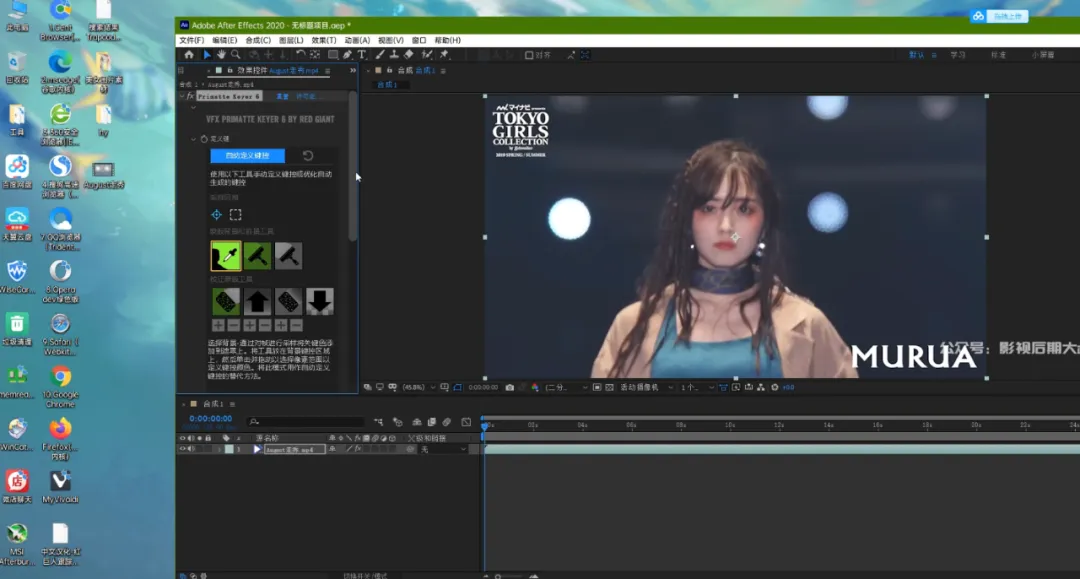Click the reset icon beside auto key button
Image resolution: width=1080 pixels, height=579 pixels.
[308, 156]
